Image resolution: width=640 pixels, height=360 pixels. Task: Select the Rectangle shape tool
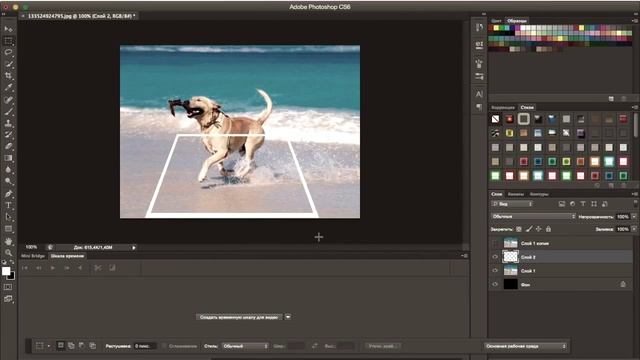coord(8,229)
